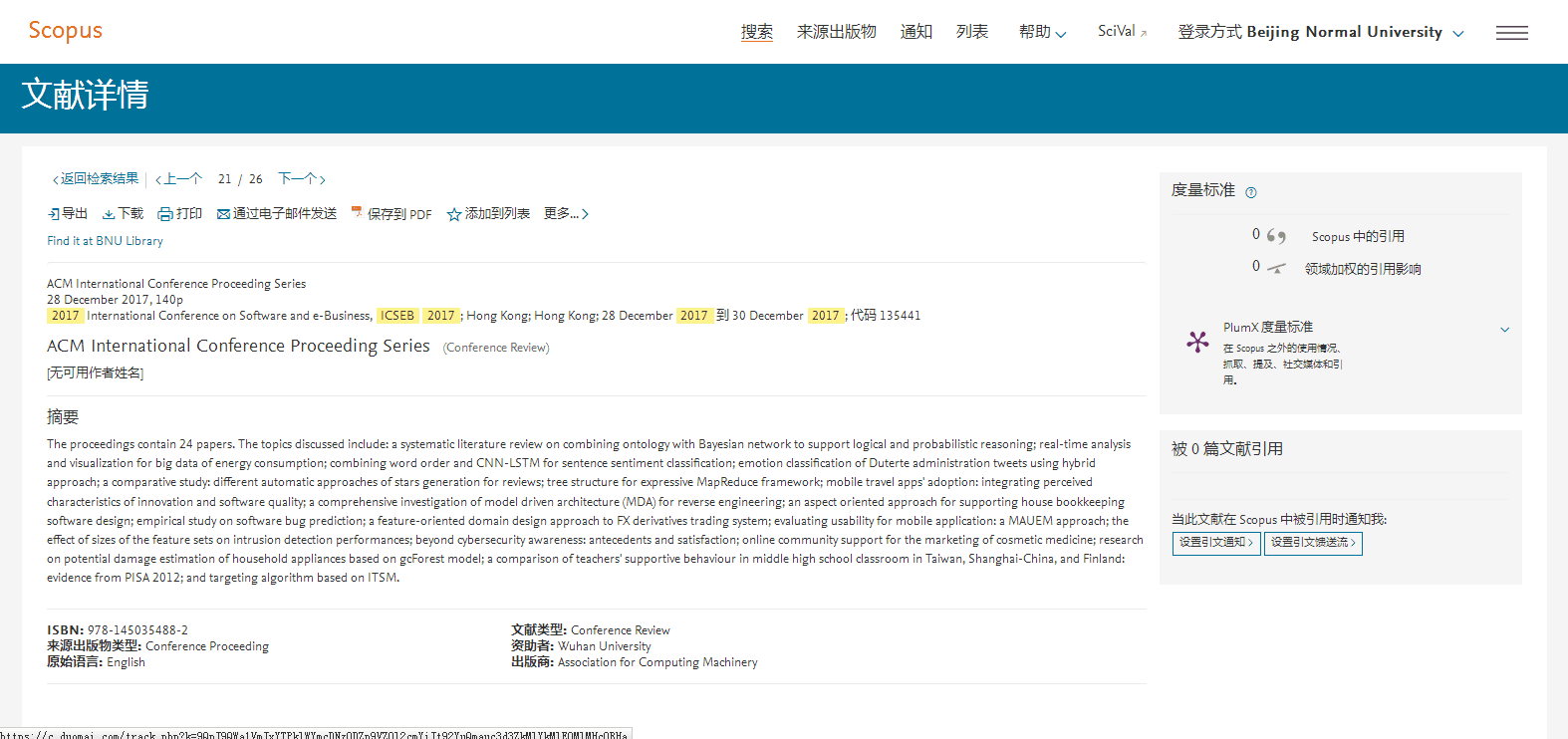Select Association for Computing Machinery publisher text
The width and height of the screenshot is (1568, 739).
pyautogui.click(x=657, y=662)
